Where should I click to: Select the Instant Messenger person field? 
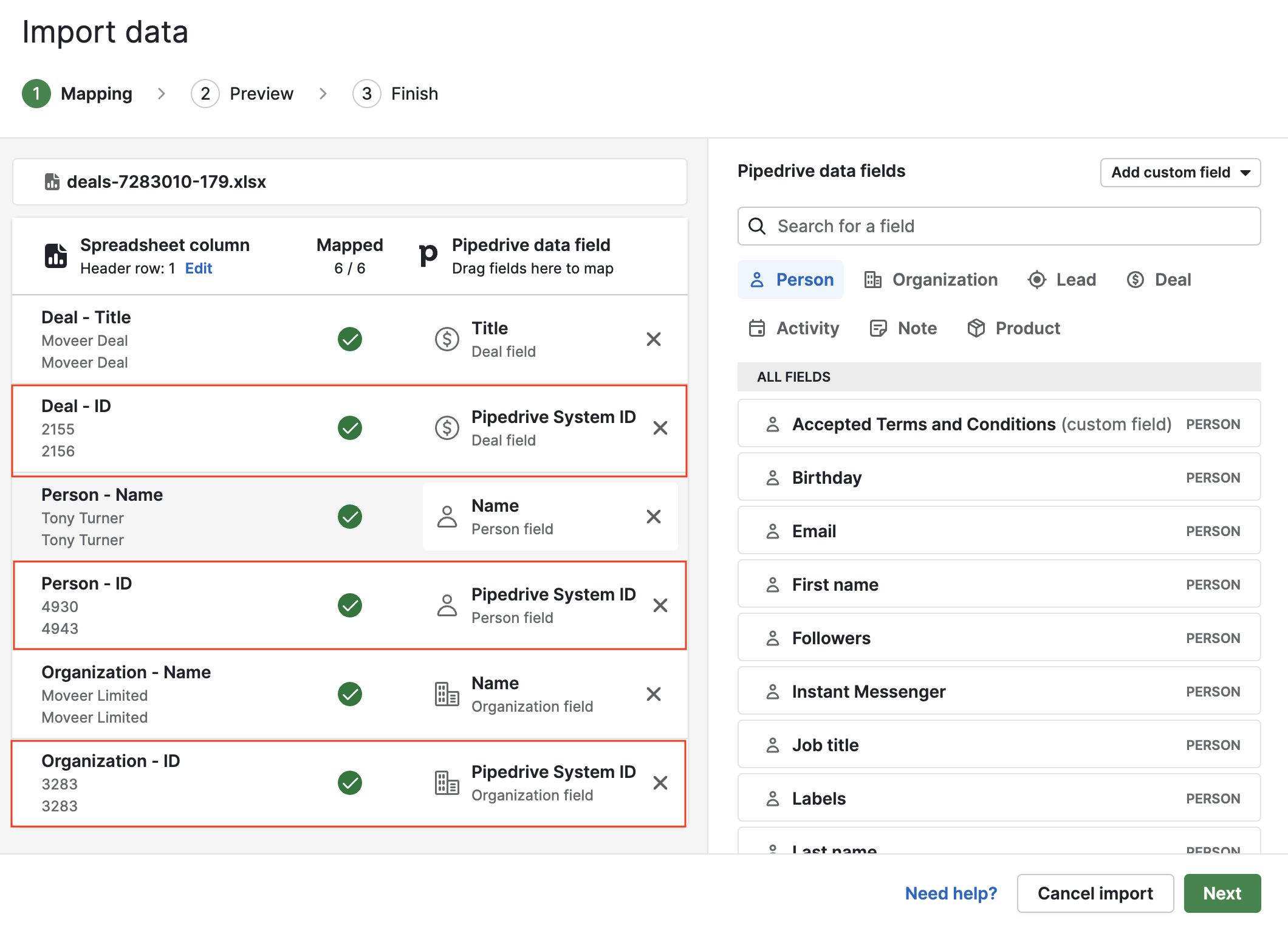coord(999,691)
